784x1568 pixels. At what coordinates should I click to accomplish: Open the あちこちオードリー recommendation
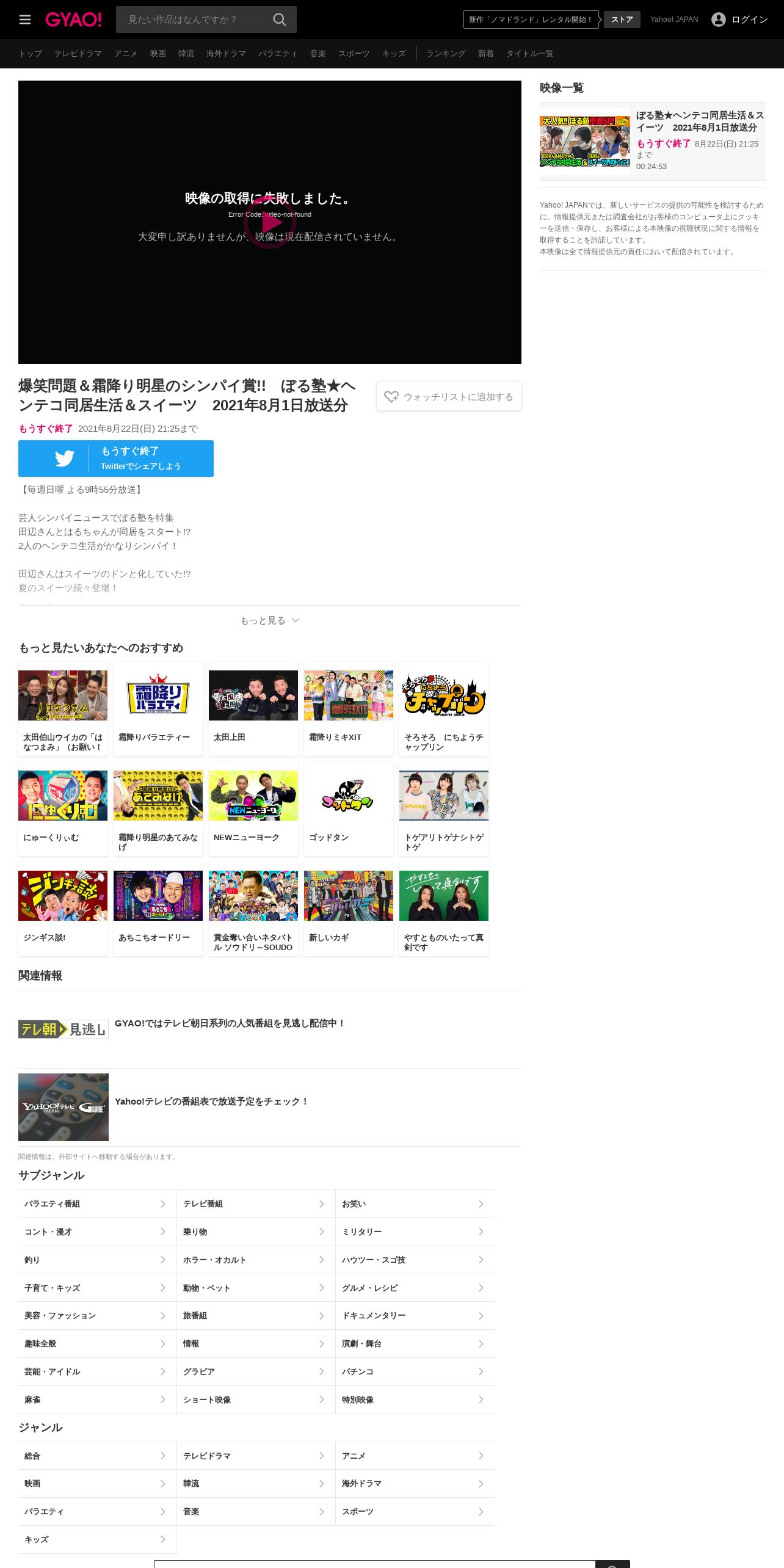click(158, 909)
